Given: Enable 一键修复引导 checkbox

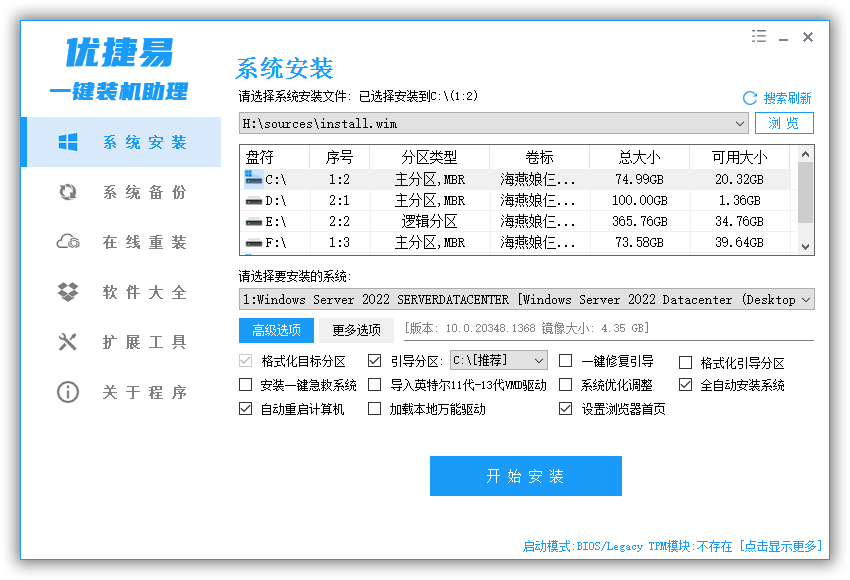Looking at the screenshot, I should pos(565,360).
